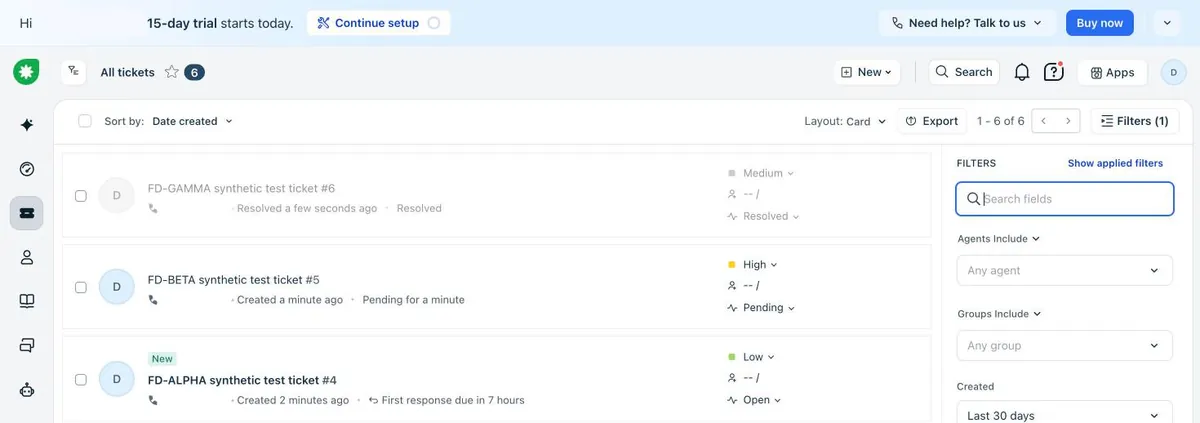1200x423 pixels.
Task: Open FD-ALPHA synthetic test ticket #4
Action: click(242, 380)
